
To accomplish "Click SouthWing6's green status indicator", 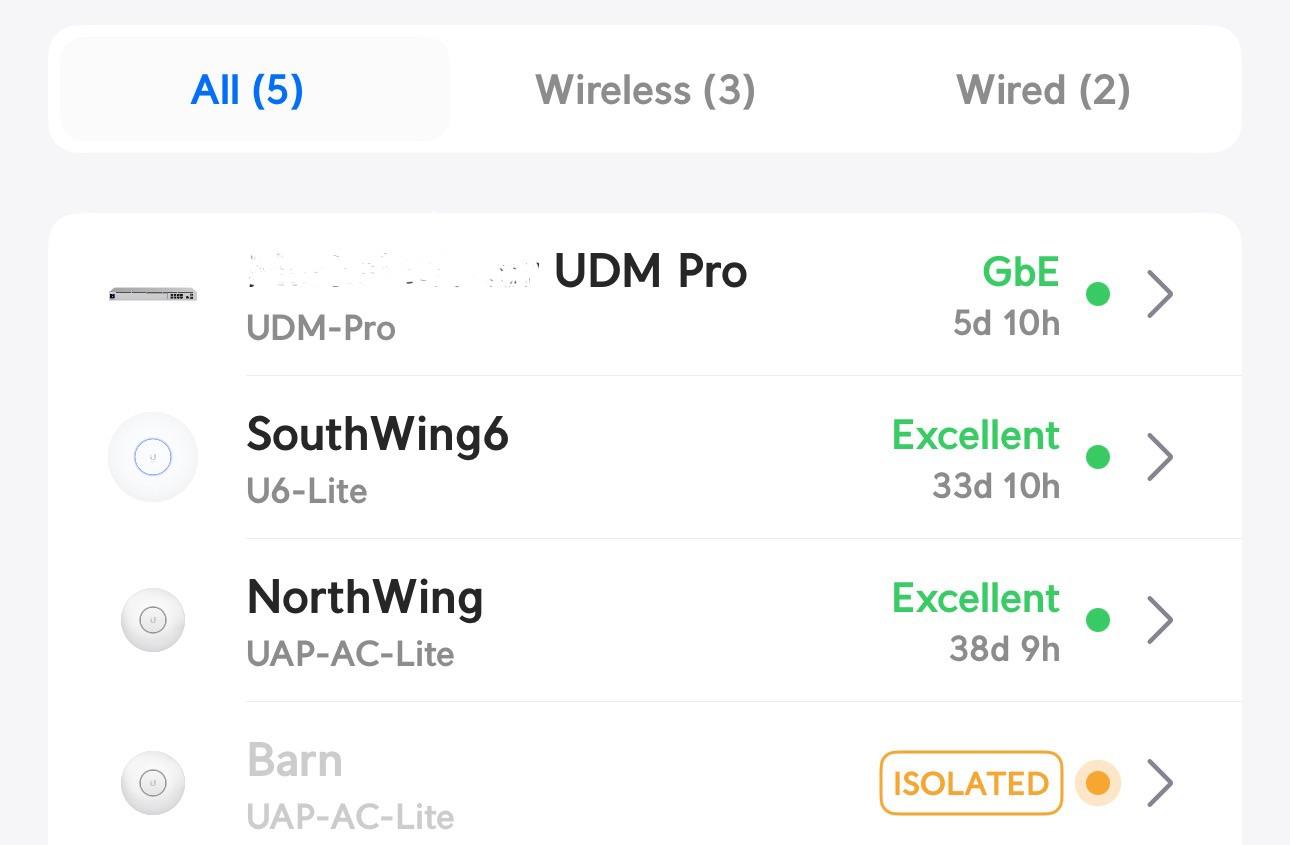I will pyautogui.click(x=1098, y=457).
